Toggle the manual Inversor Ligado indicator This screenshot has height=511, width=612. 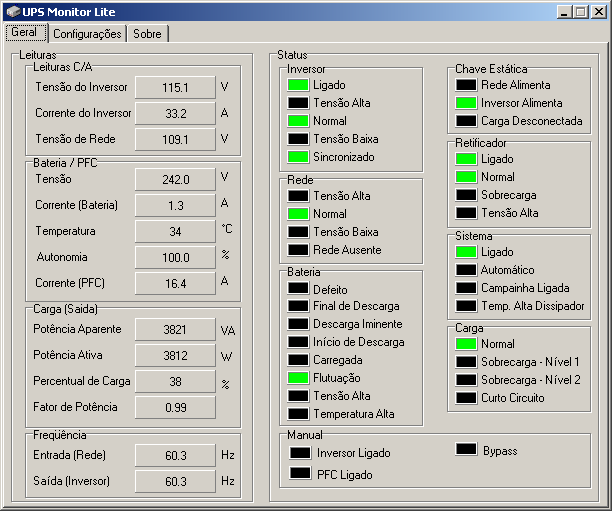pos(300,453)
